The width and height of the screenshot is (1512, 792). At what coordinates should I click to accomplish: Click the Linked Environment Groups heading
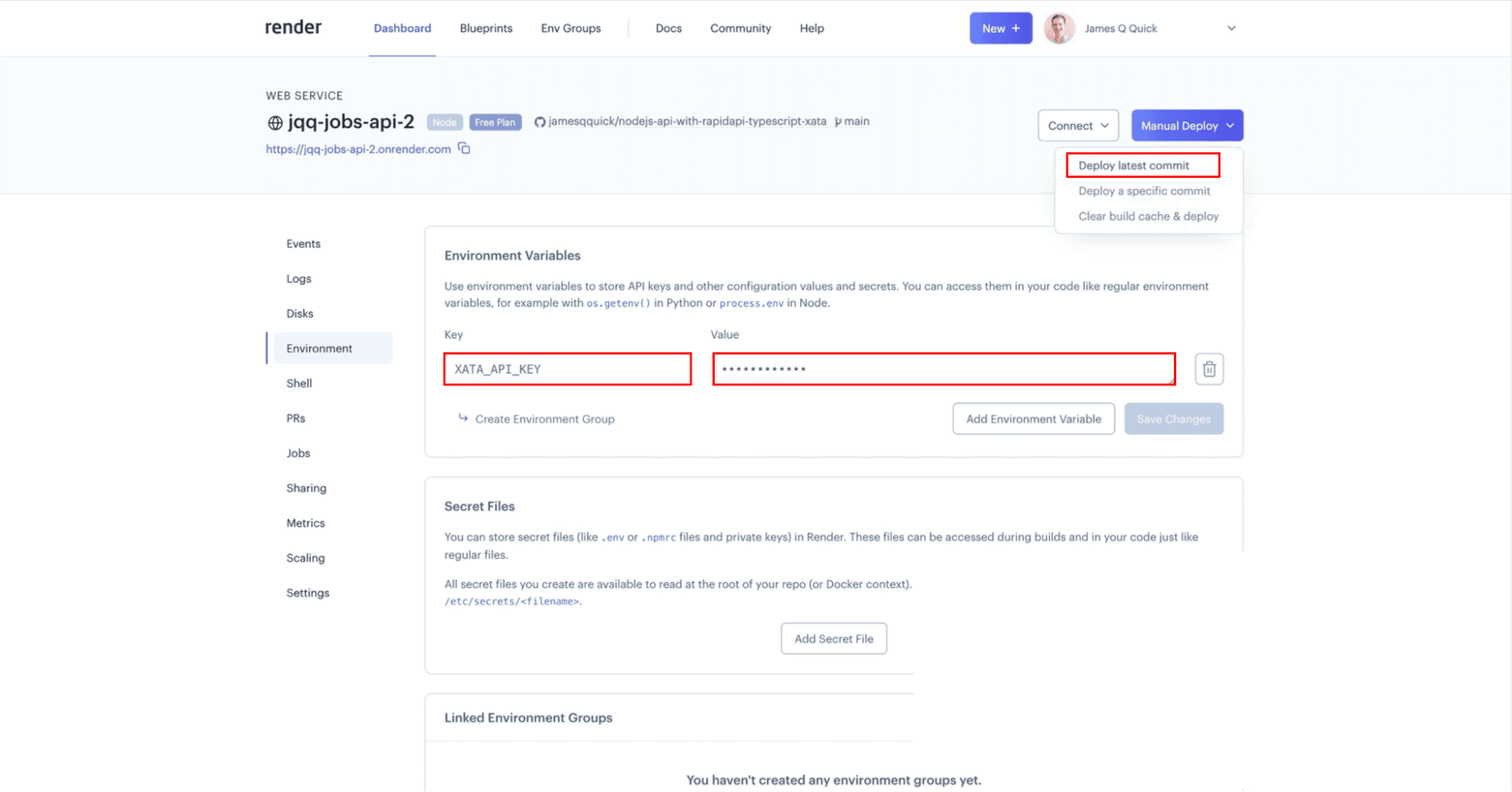(528, 717)
